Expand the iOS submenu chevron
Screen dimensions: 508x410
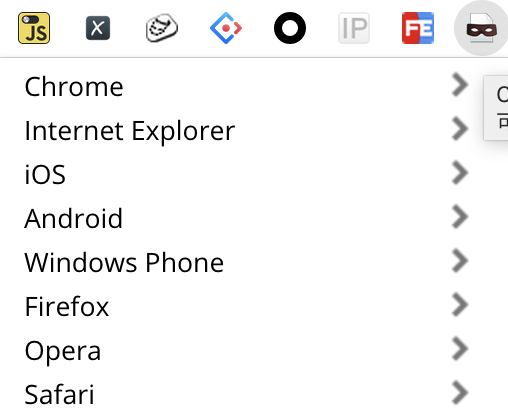[x=460, y=173]
